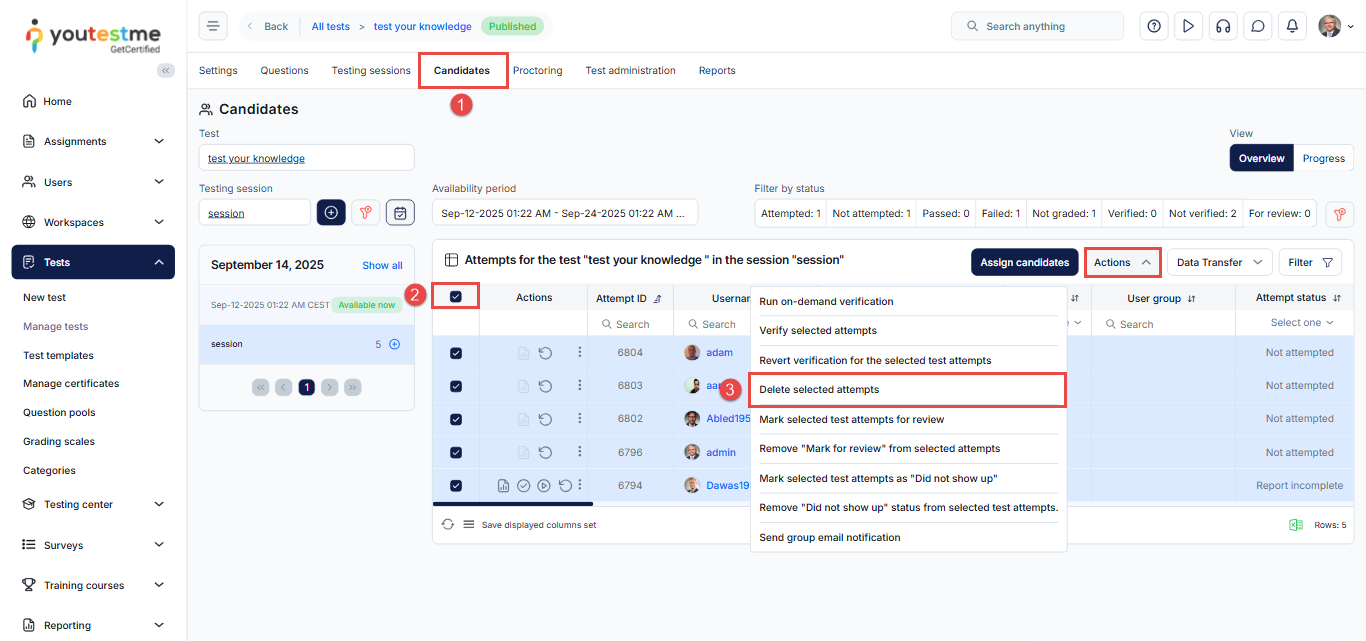Viewport: 1366px width, 641px height.
Task: Click the Assign candidates button
Action: point(1024,262)
